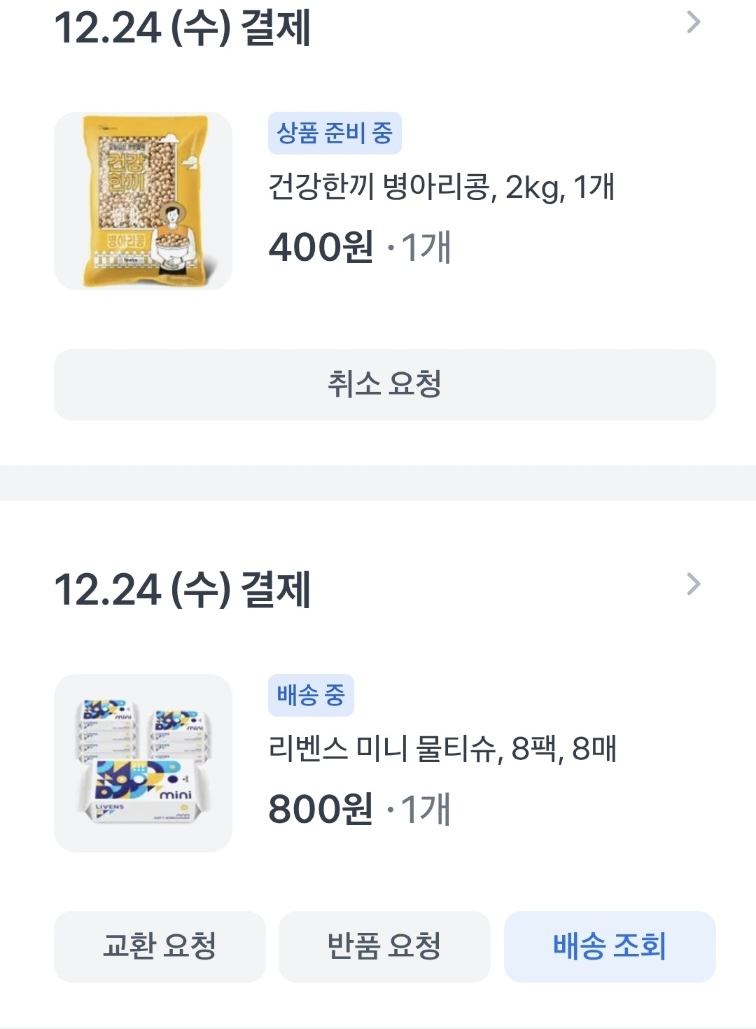This screenshot has height=1029, width=756.
Task: Open the chickpea order's 12.24 (수) 결제 header
Action: [x=182, y=28]
